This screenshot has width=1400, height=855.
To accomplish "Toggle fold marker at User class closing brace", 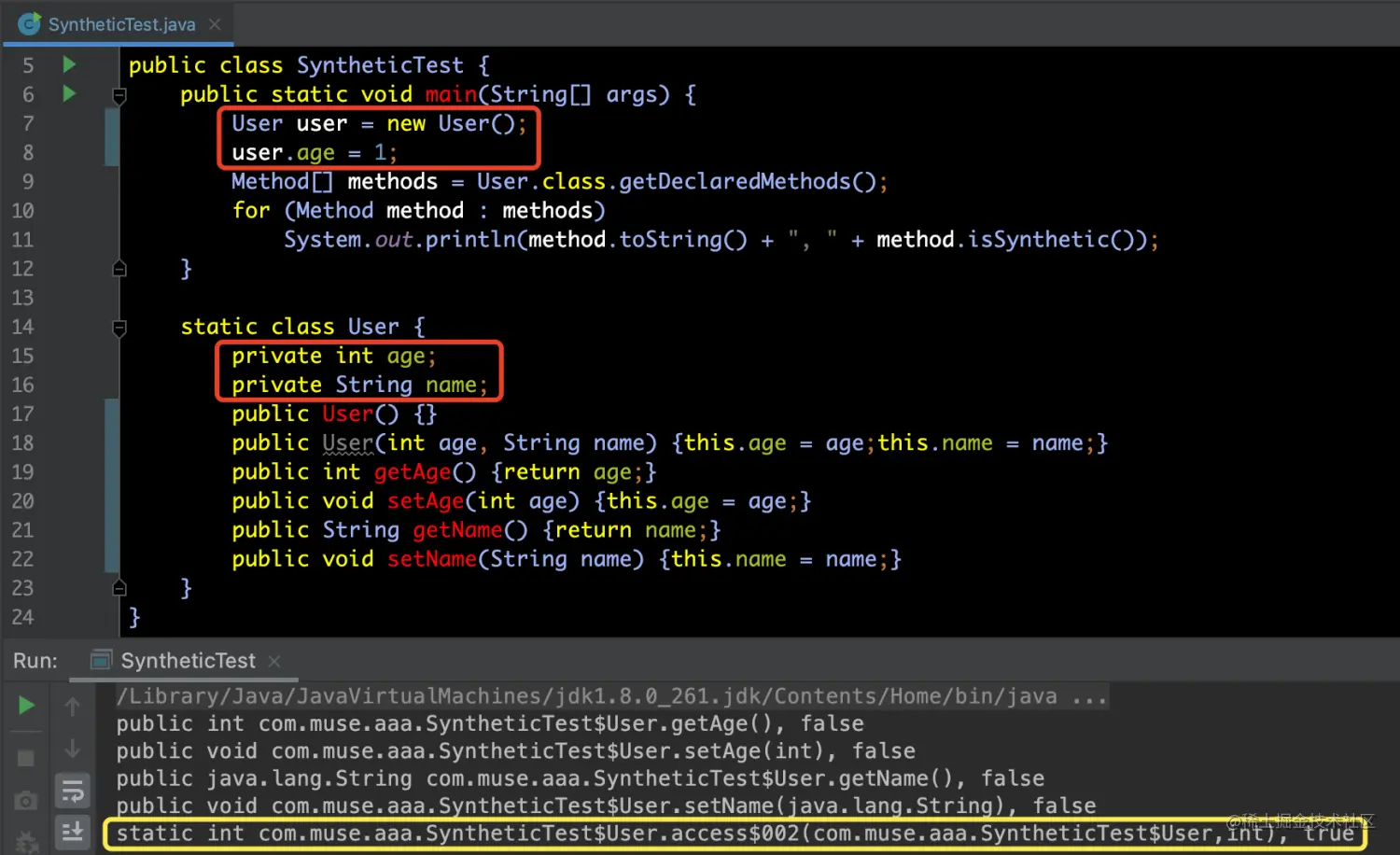I will click(x=119, y=588).
